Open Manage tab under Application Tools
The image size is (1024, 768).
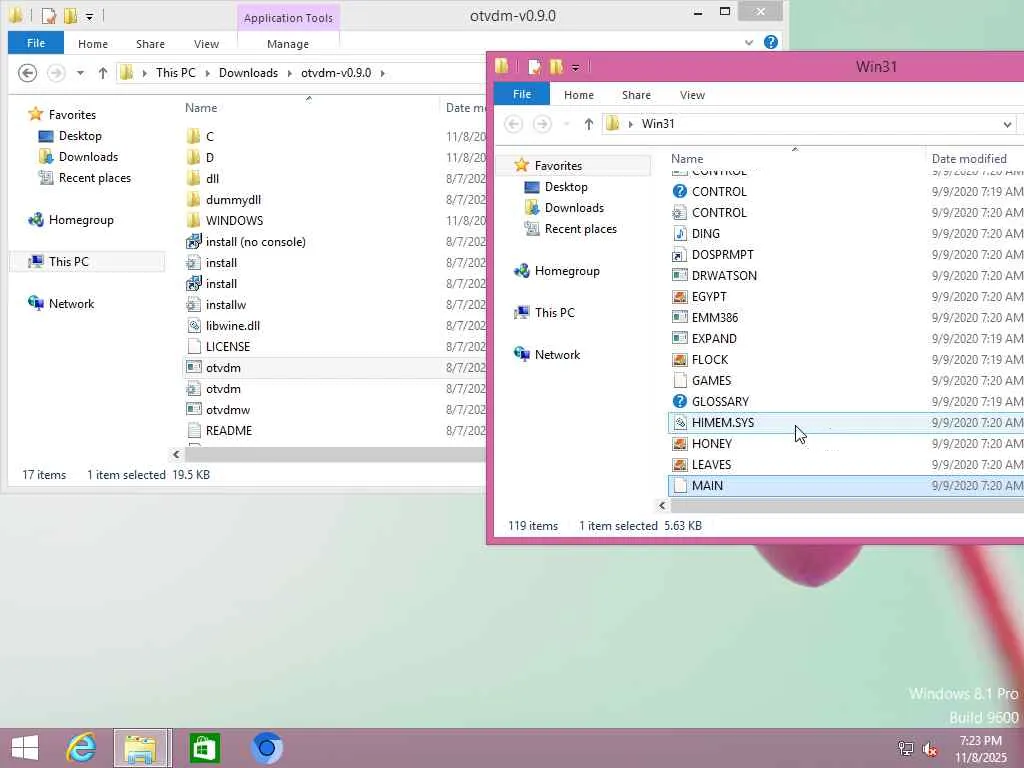click(288, 44)
